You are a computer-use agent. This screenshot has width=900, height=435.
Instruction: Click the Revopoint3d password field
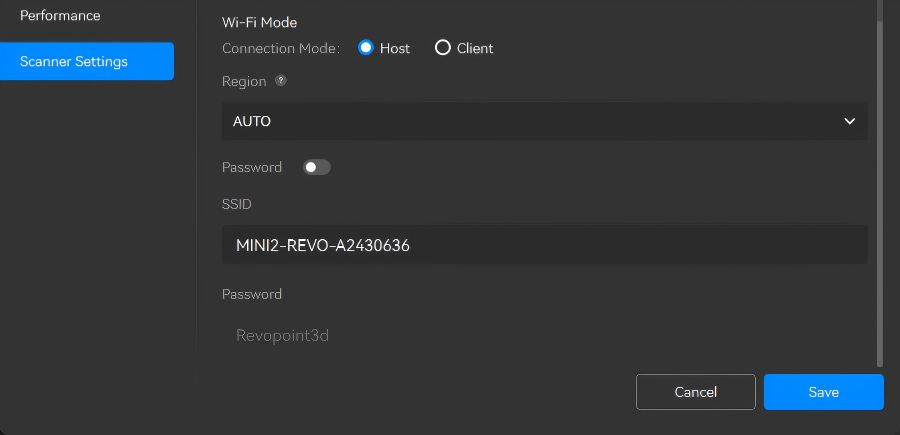(543, 336)
